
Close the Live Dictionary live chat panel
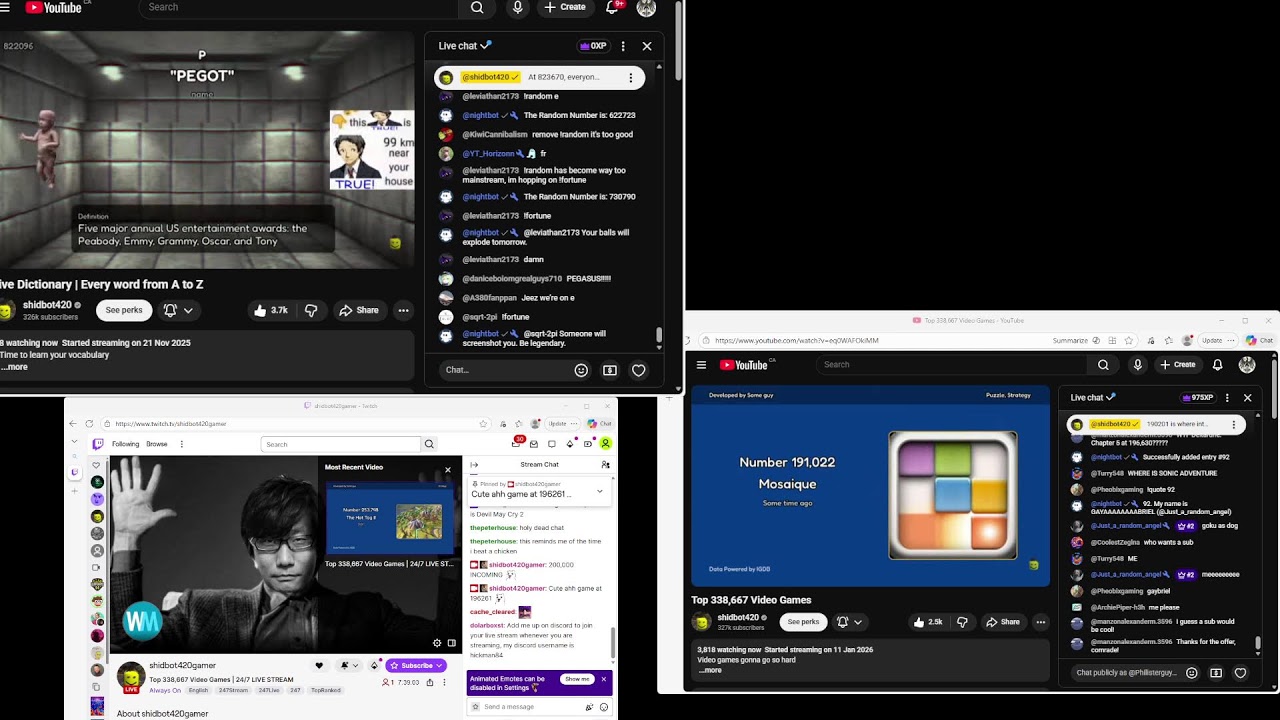[647, 46]
